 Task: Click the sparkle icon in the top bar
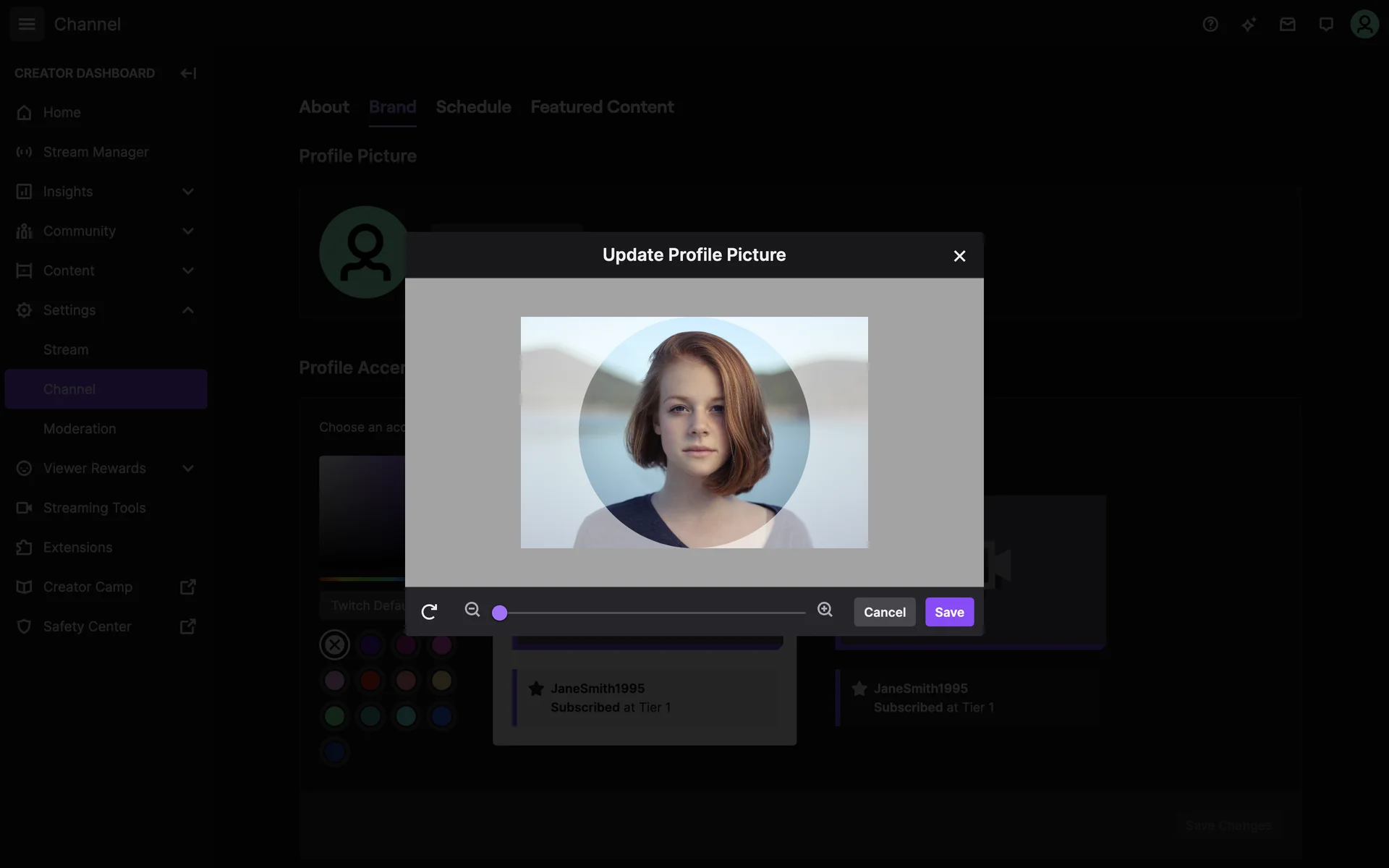(1249, 25)
